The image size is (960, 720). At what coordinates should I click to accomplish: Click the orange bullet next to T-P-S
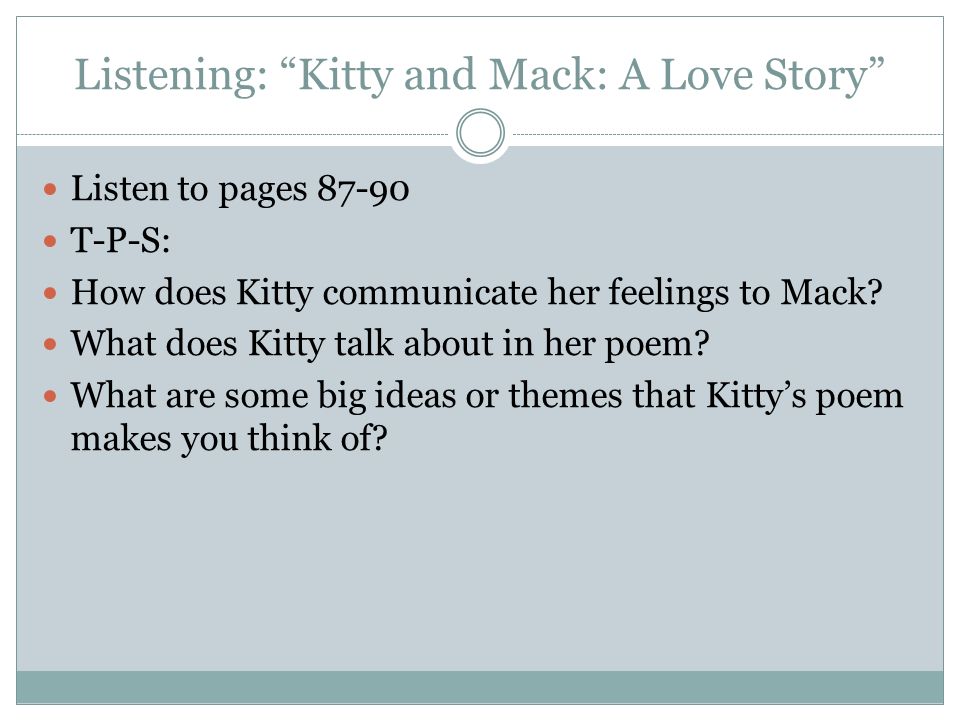click(x=50, y=241)
